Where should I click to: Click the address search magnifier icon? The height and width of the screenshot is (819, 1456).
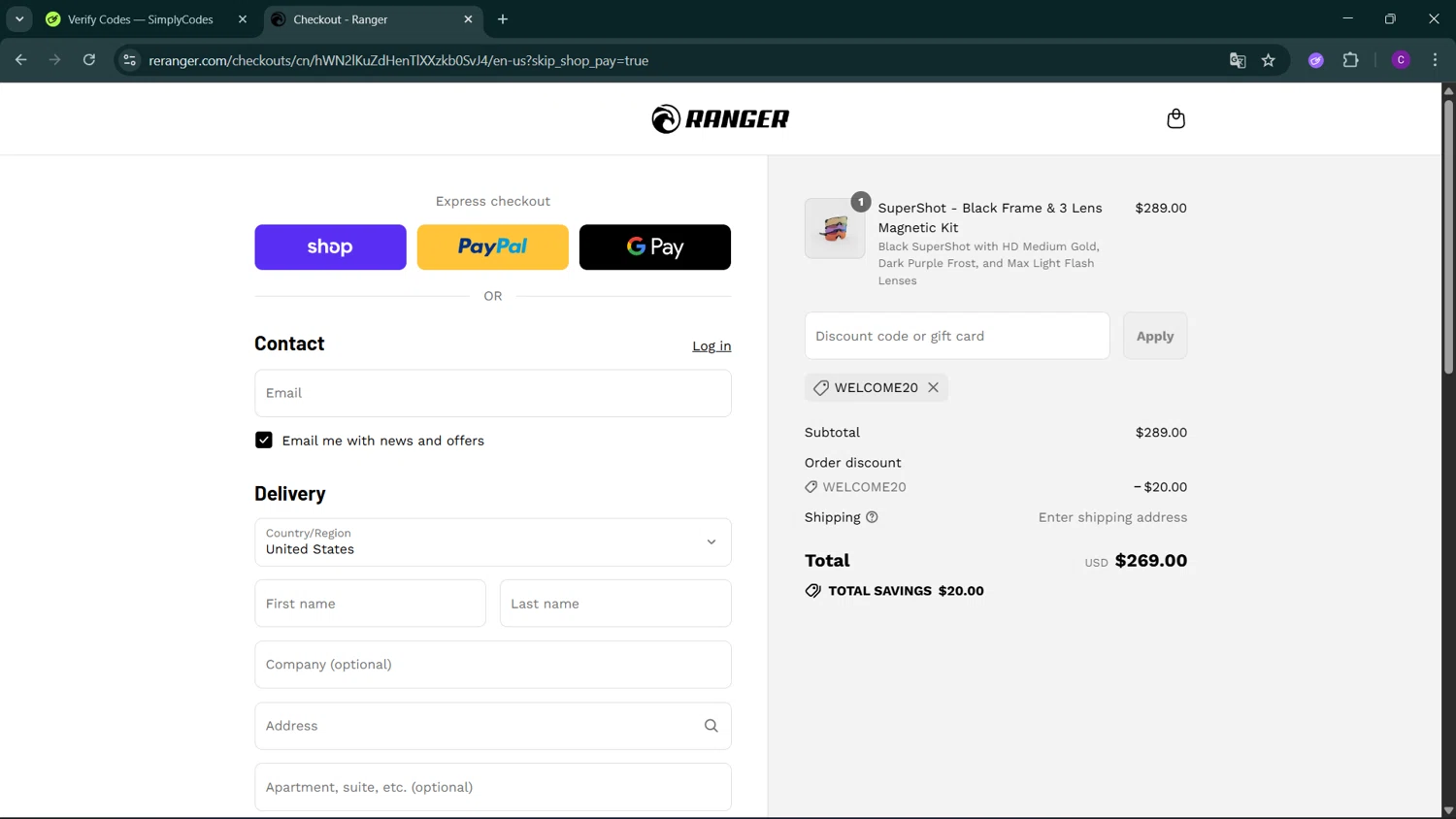pos(711,726)
